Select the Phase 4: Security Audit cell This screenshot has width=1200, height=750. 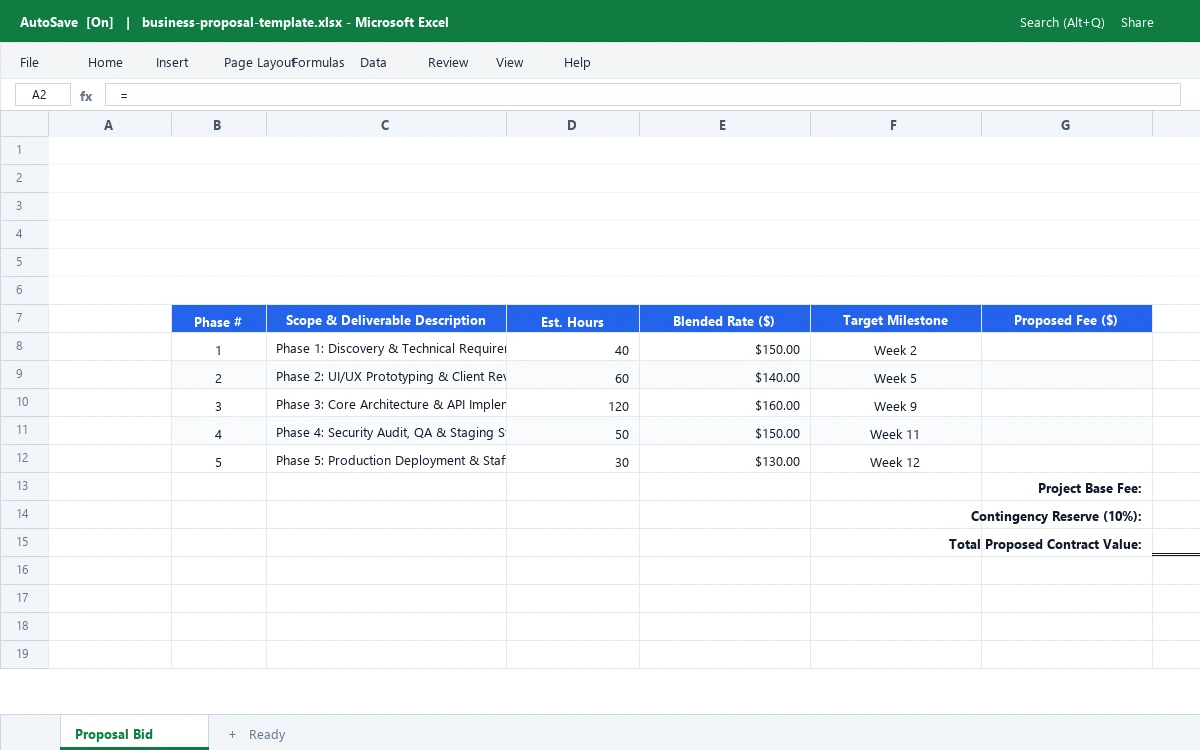pos(387,431)
